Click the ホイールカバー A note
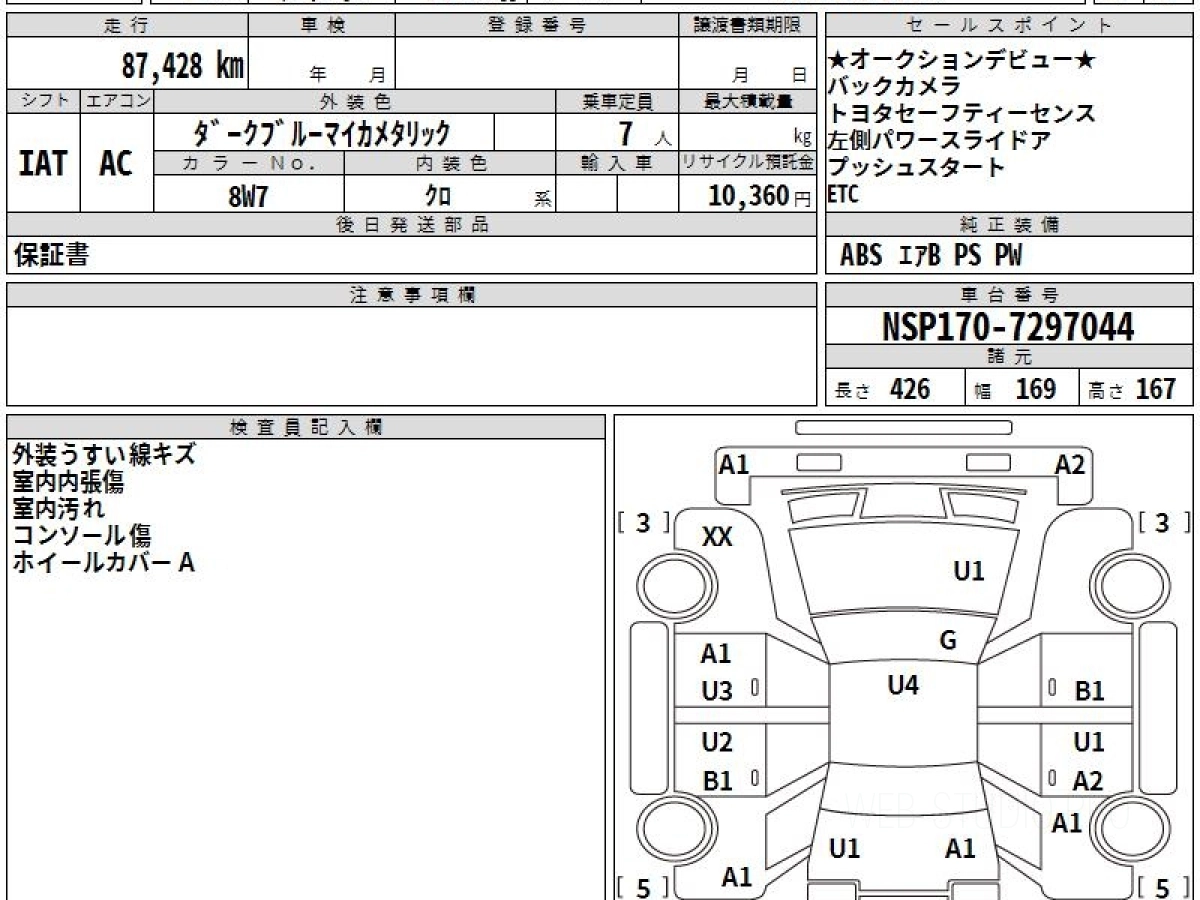The image size is (1200, 900). click(x=103, y=562)
